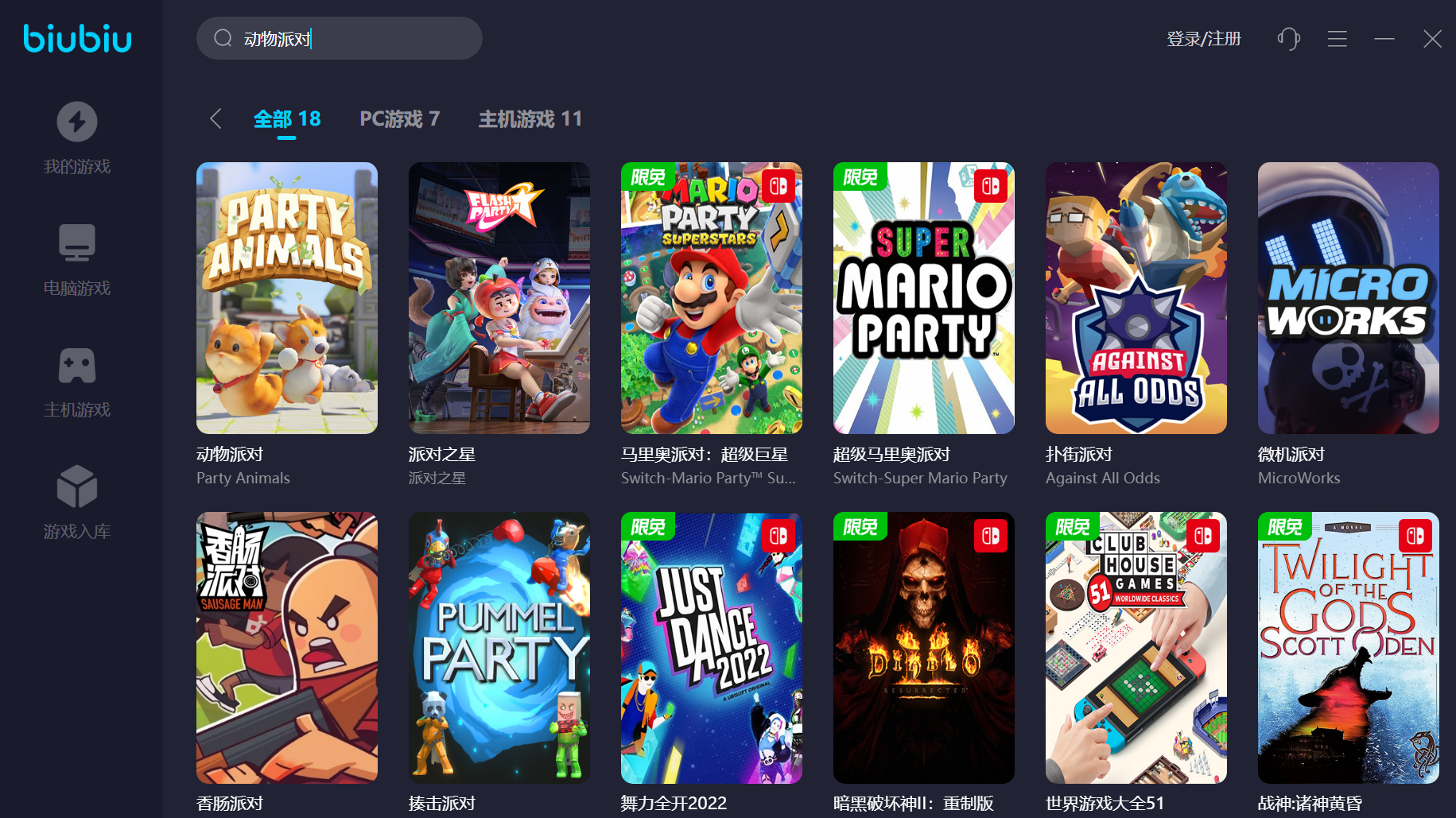
Task: Select the Against All Odds thumbnail
Action: (1136, 298)
